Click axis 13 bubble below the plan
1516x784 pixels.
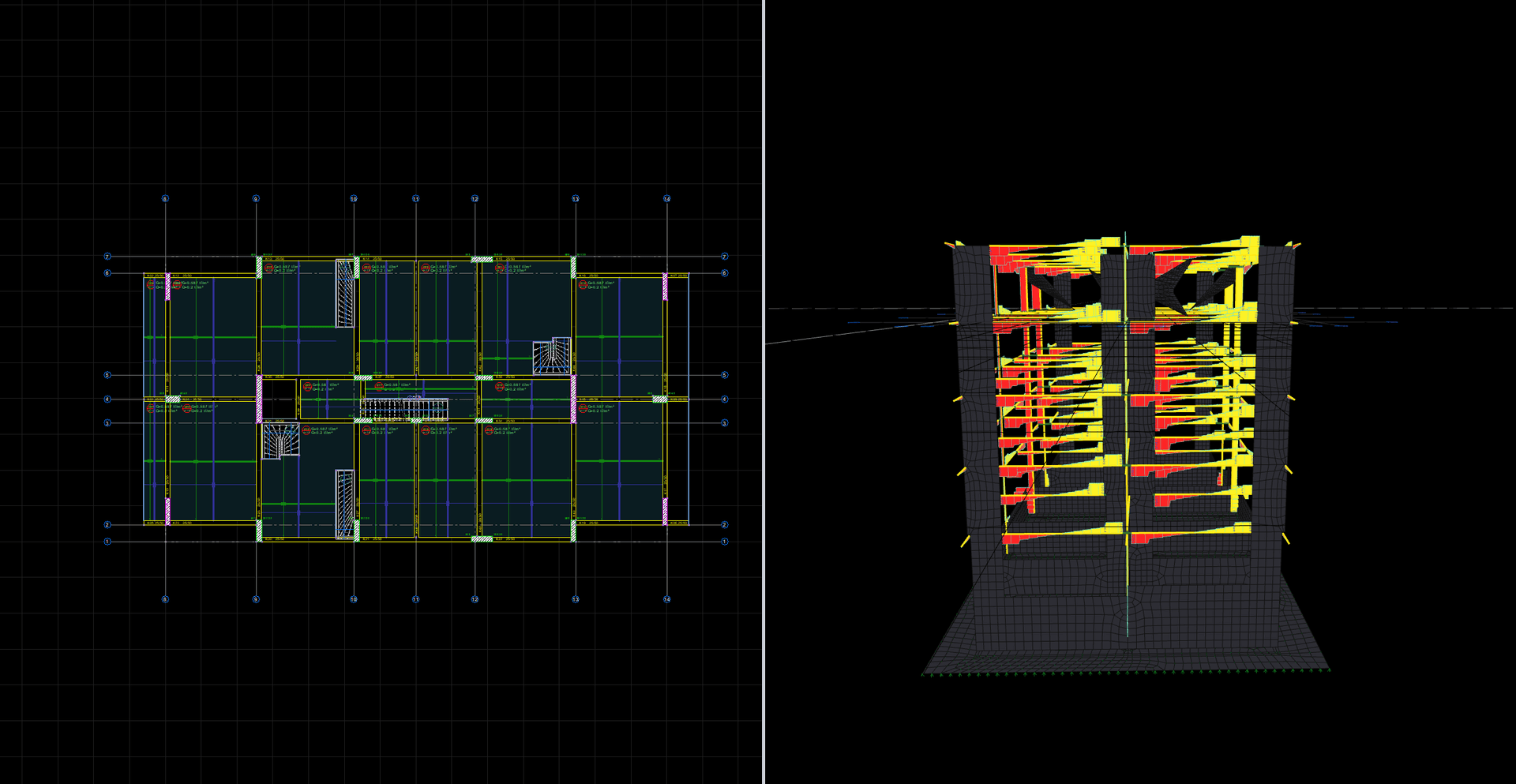click(x=576, y=599)
